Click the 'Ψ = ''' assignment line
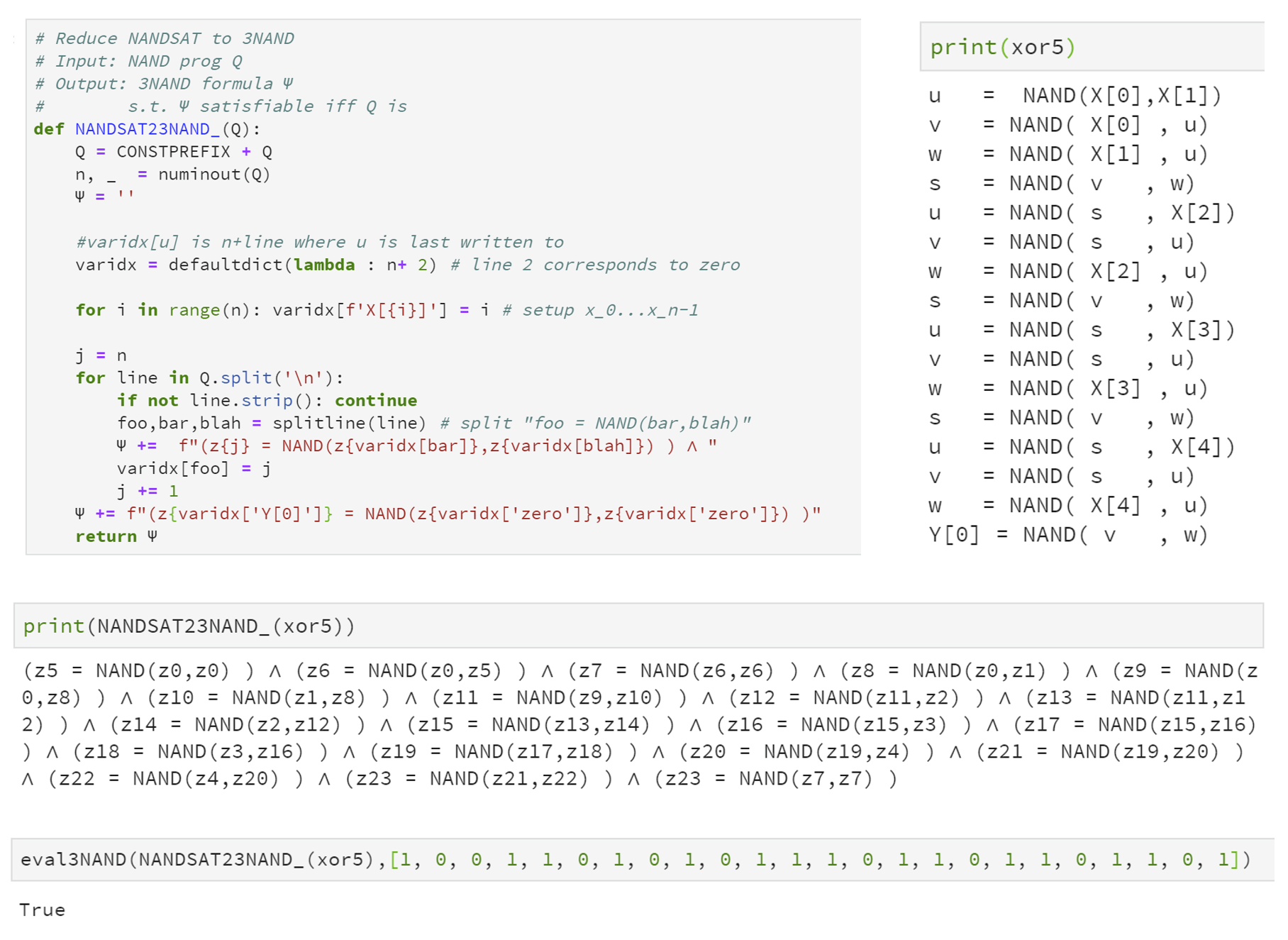Screen dimensions: 1288x940 pos(104,197)
